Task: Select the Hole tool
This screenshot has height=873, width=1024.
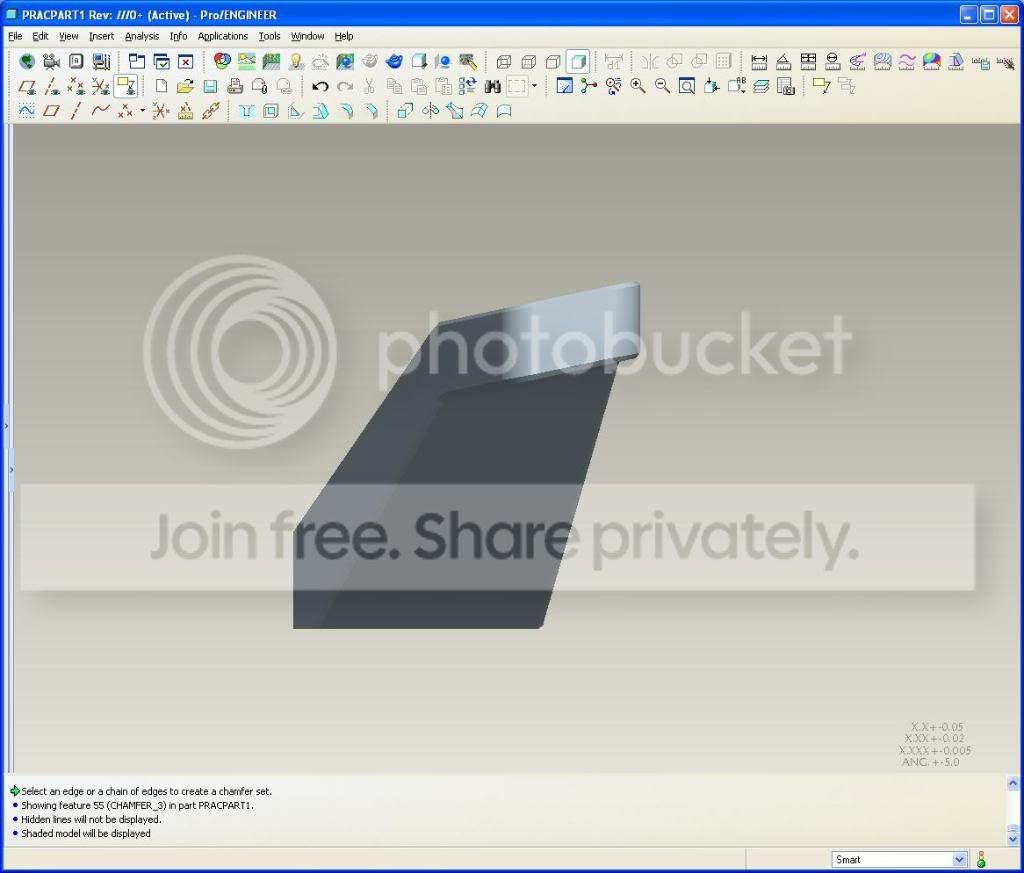Action: pyautogui.click(x=246, y=111)
